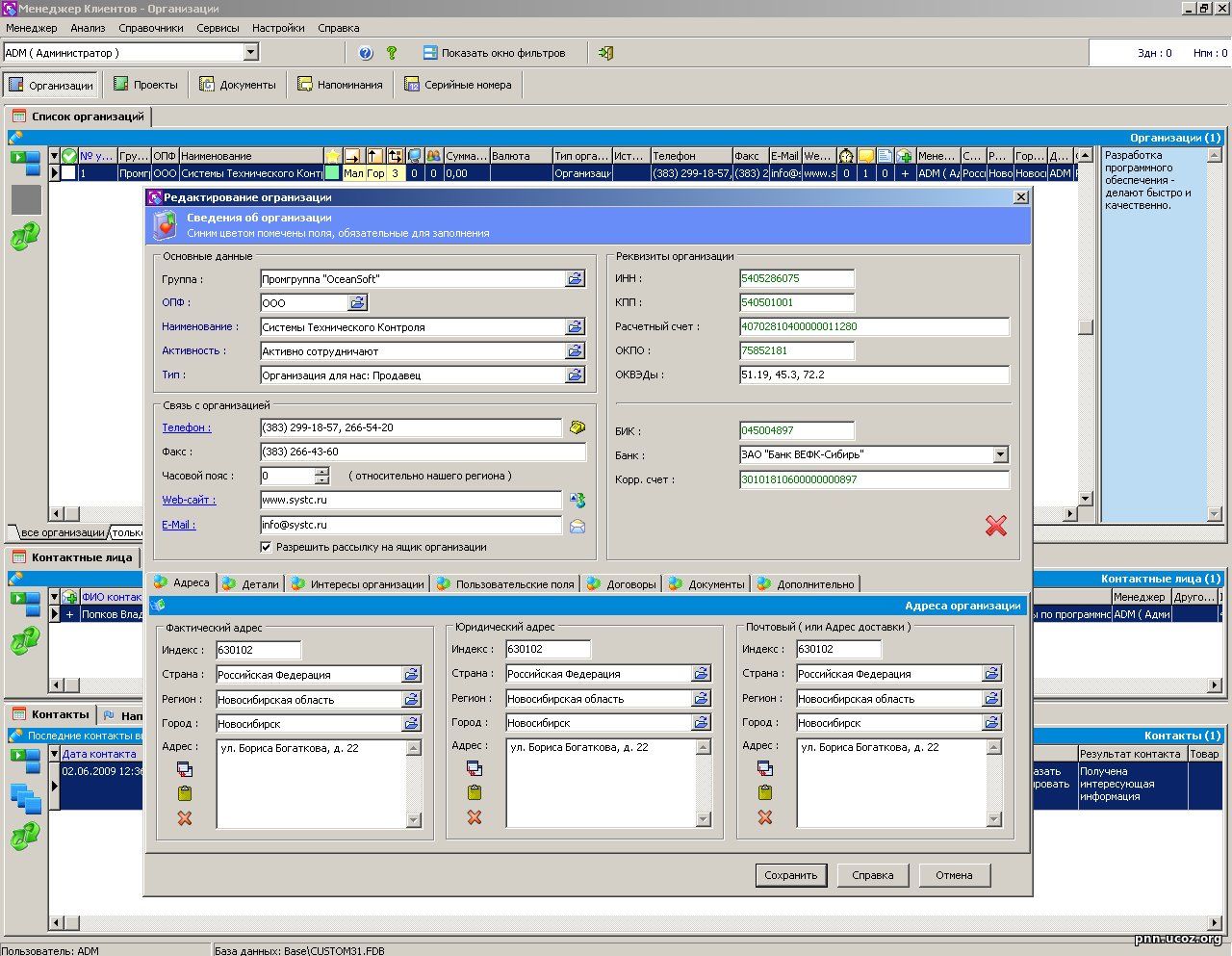Copy address icon under Юридический адрес

(475, 768)
